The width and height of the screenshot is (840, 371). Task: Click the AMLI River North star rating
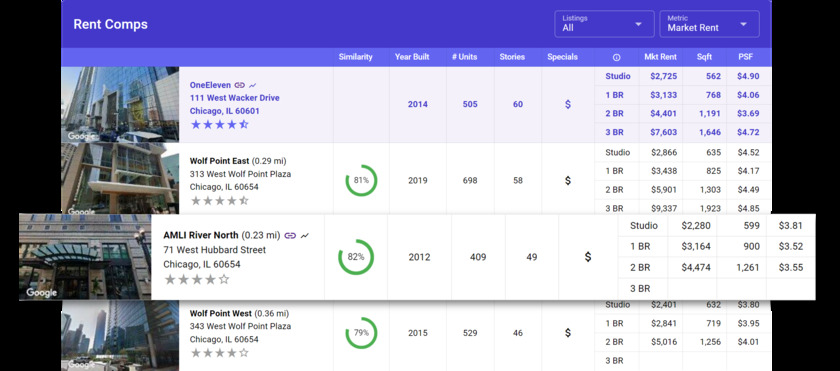(x=197, y=279)
